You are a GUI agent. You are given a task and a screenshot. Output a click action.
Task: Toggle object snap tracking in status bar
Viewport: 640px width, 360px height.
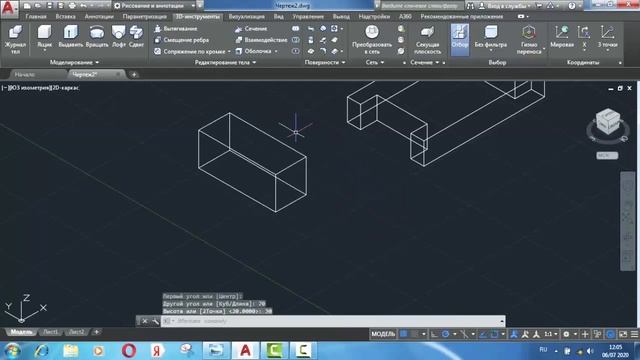tap(483, 334)
